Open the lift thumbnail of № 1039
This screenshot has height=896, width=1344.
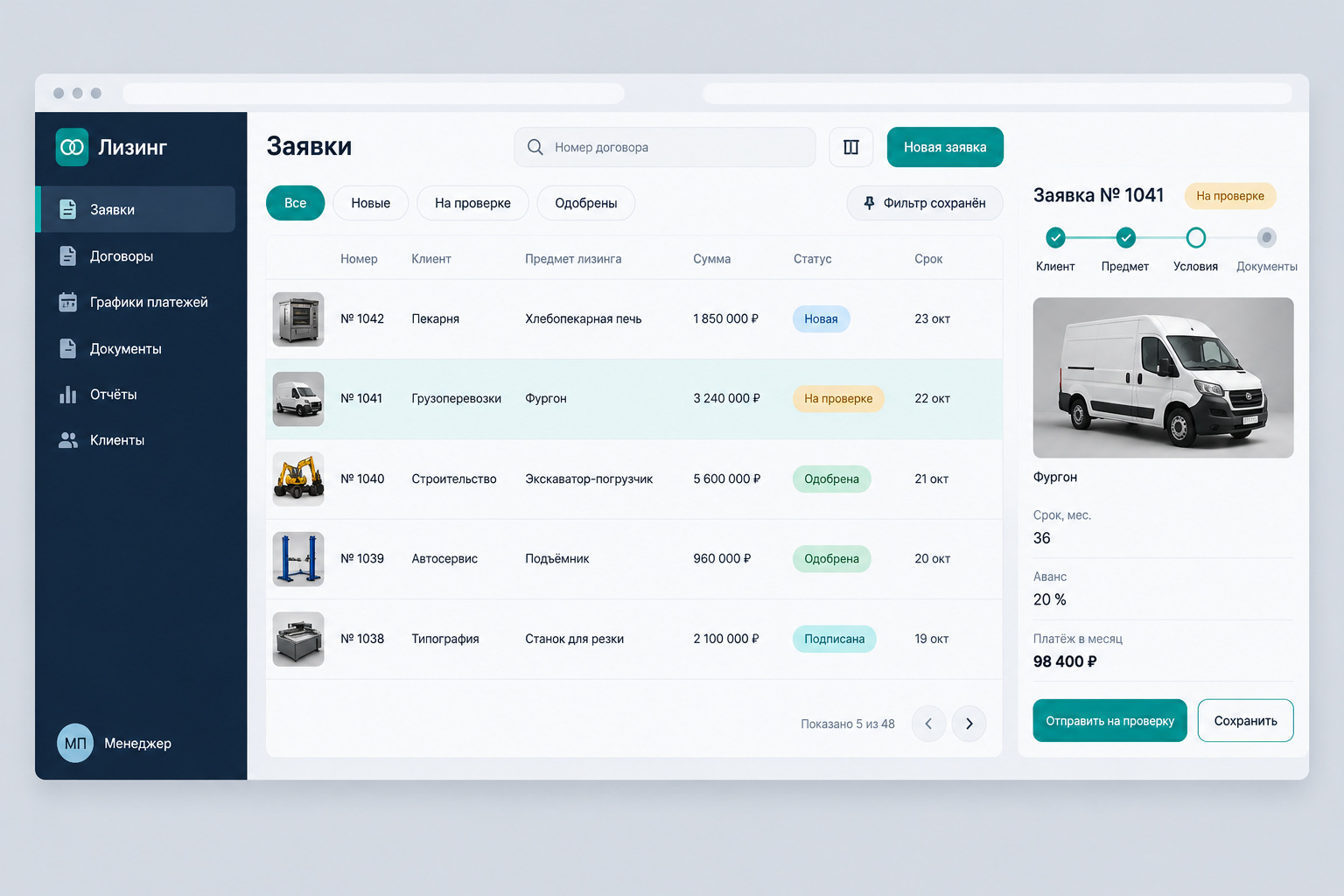298,558
